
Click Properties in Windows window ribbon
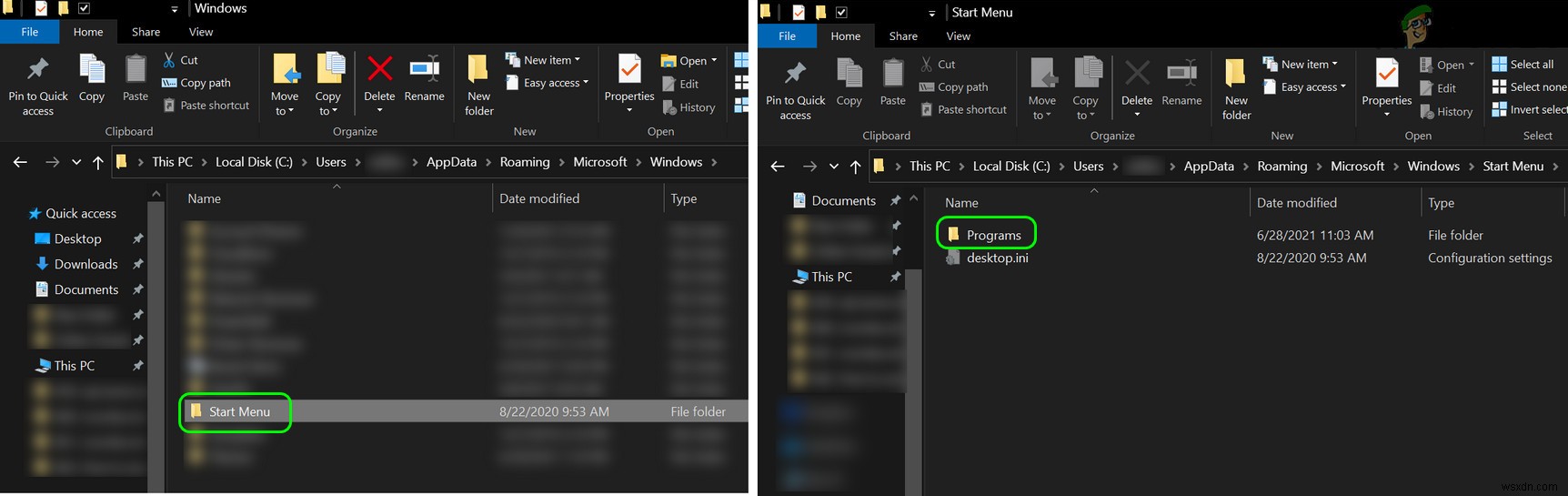tap(629, 84)
